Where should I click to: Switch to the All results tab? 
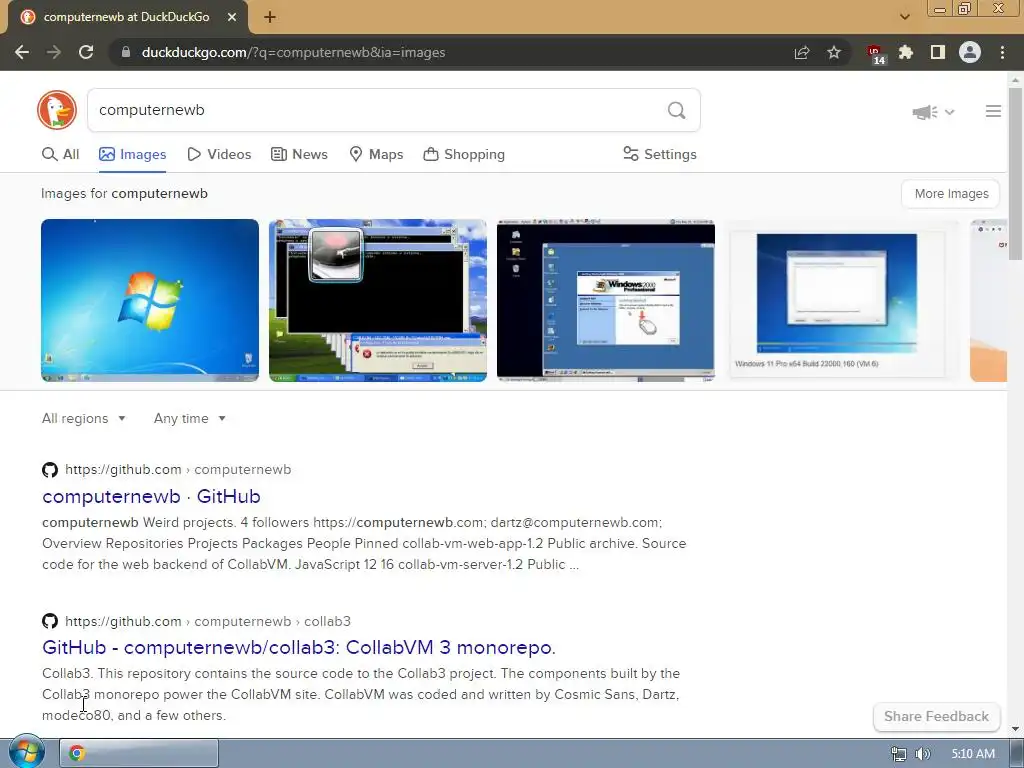tap(61, 154)
